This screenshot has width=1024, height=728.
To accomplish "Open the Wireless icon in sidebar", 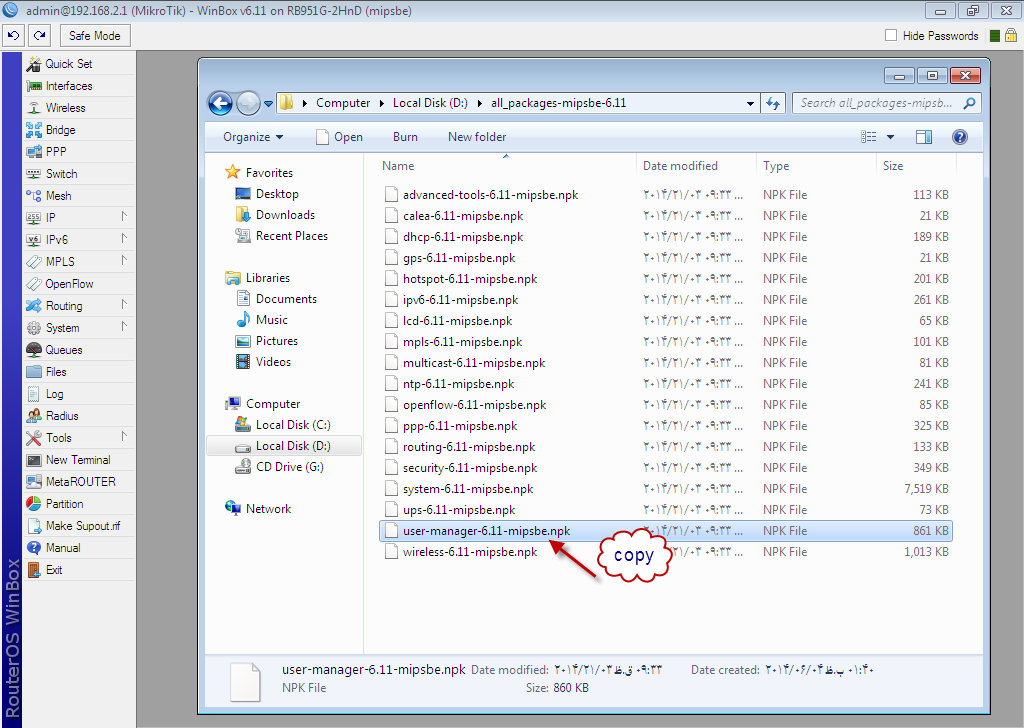I will pos(34,108).
